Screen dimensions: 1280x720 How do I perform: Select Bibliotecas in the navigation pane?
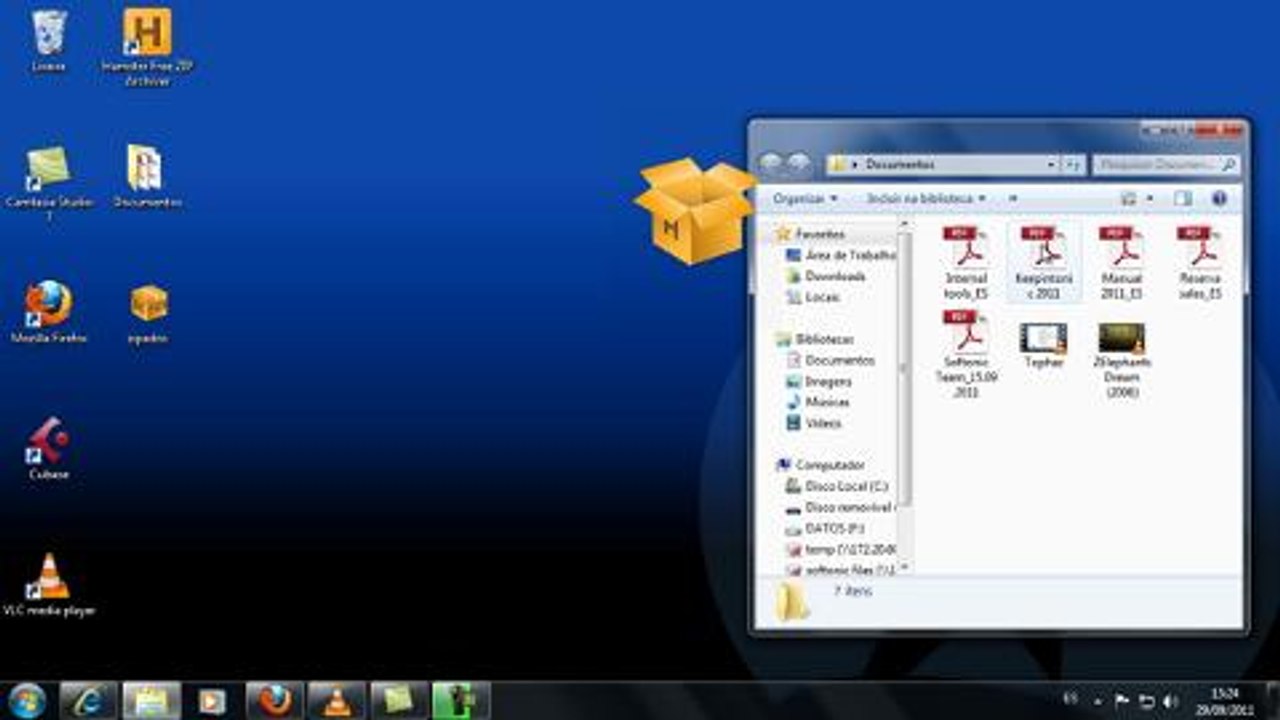click(815, 339)
